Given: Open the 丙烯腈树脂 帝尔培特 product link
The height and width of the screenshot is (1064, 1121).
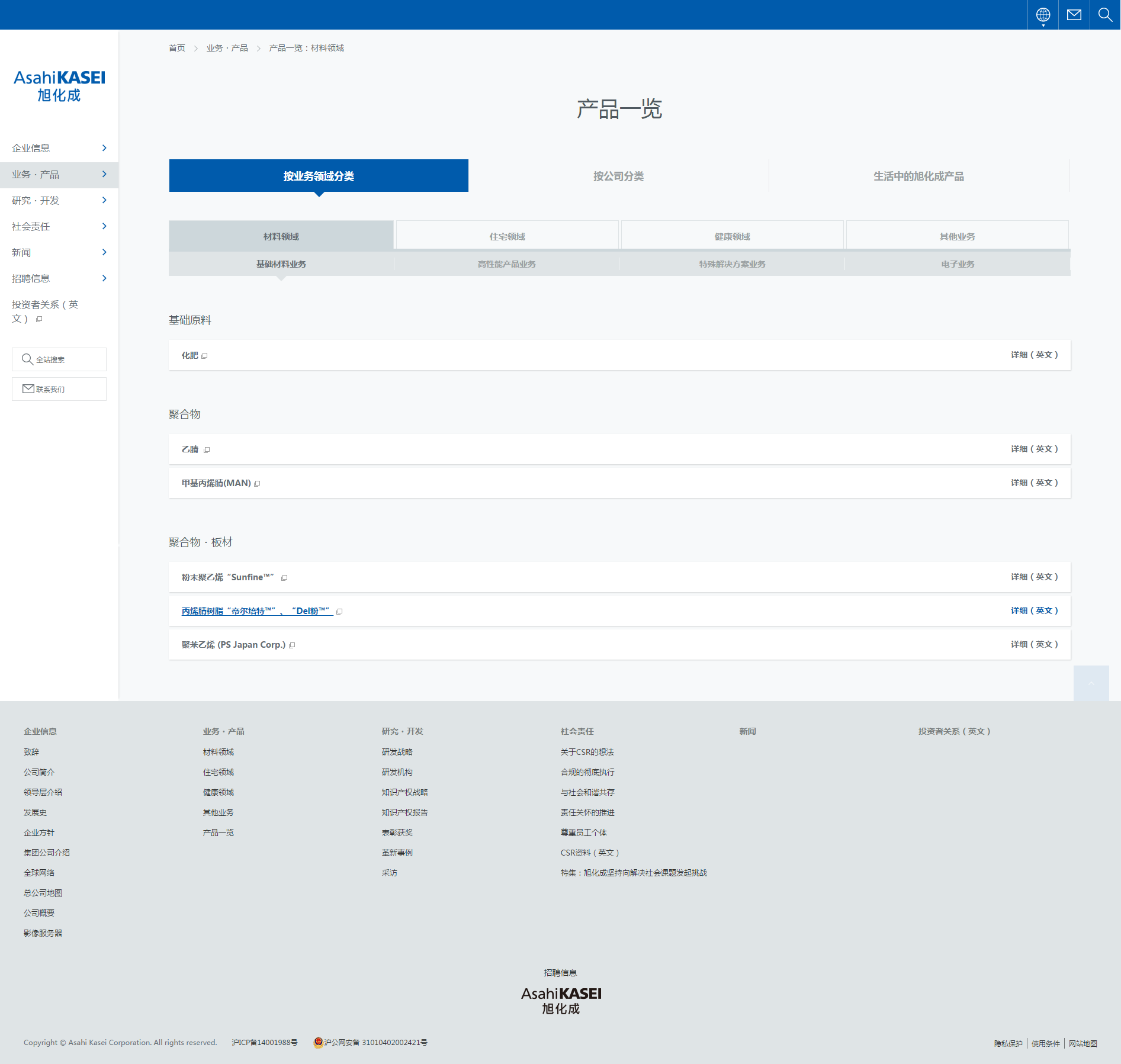Looking at the screenshot, I should (x=257, y=611).
